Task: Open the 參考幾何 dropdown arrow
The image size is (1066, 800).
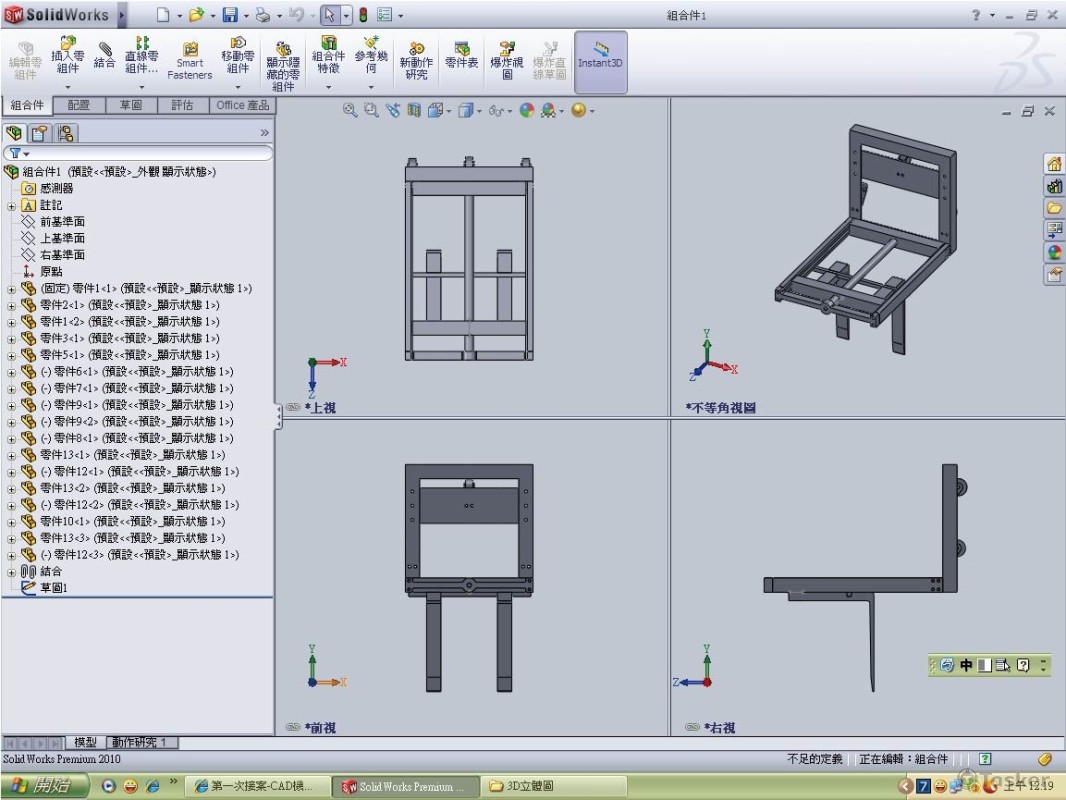Action: (x=371, y=87)
